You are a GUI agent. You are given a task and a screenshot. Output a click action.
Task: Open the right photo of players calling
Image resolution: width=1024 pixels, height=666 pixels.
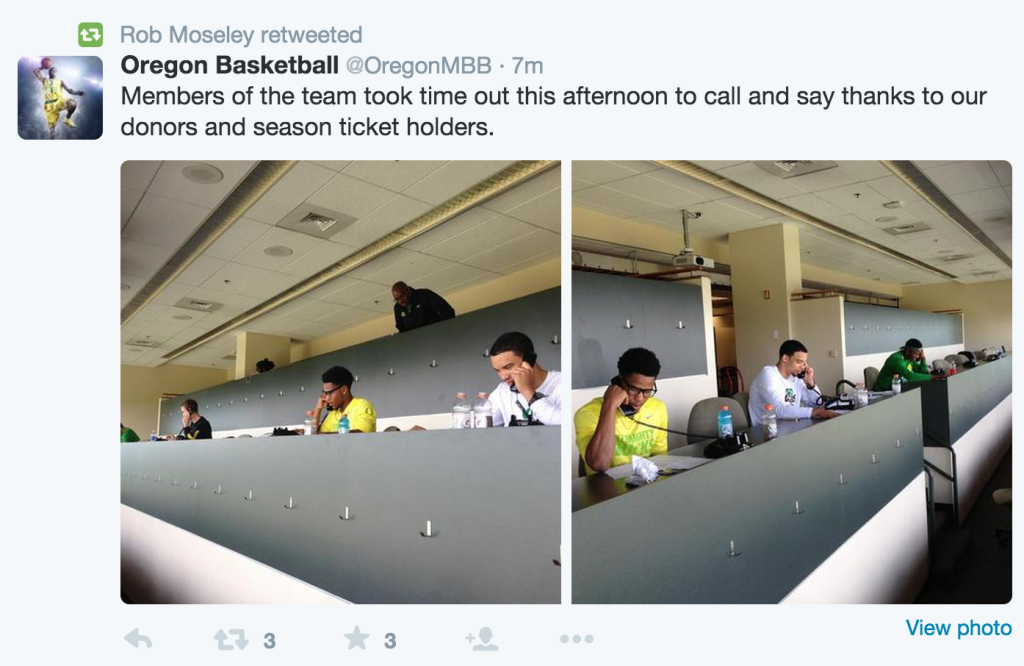point(792,382)
